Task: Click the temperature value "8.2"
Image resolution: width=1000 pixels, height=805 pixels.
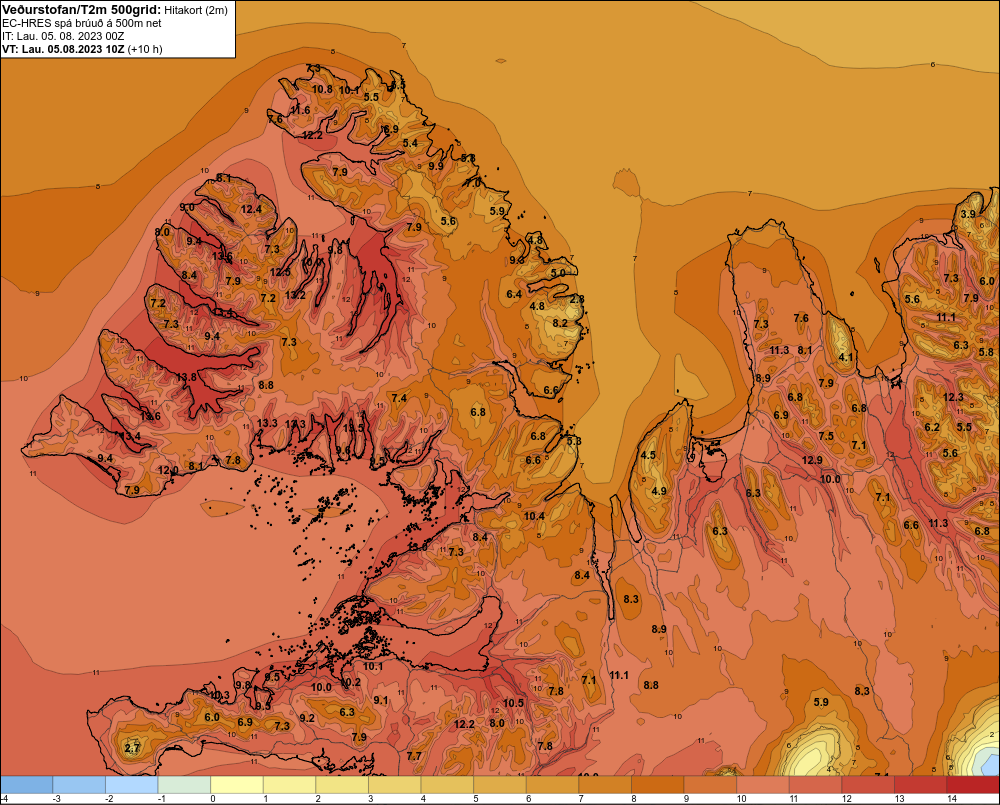Action: [x=560, y=323]
